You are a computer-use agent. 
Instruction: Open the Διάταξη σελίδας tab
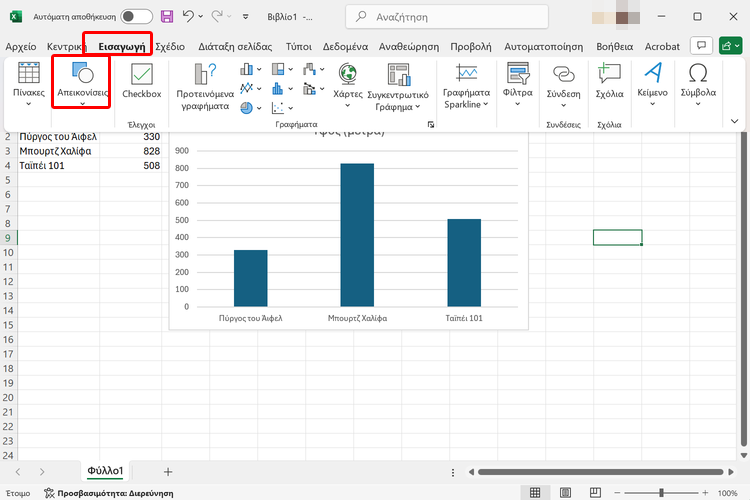(x=235, y=46)
